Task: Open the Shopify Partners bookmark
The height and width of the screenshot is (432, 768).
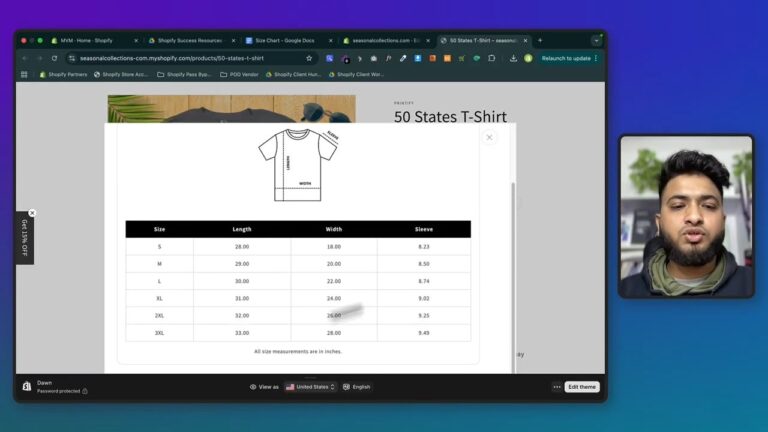Action: pos(63,74)
